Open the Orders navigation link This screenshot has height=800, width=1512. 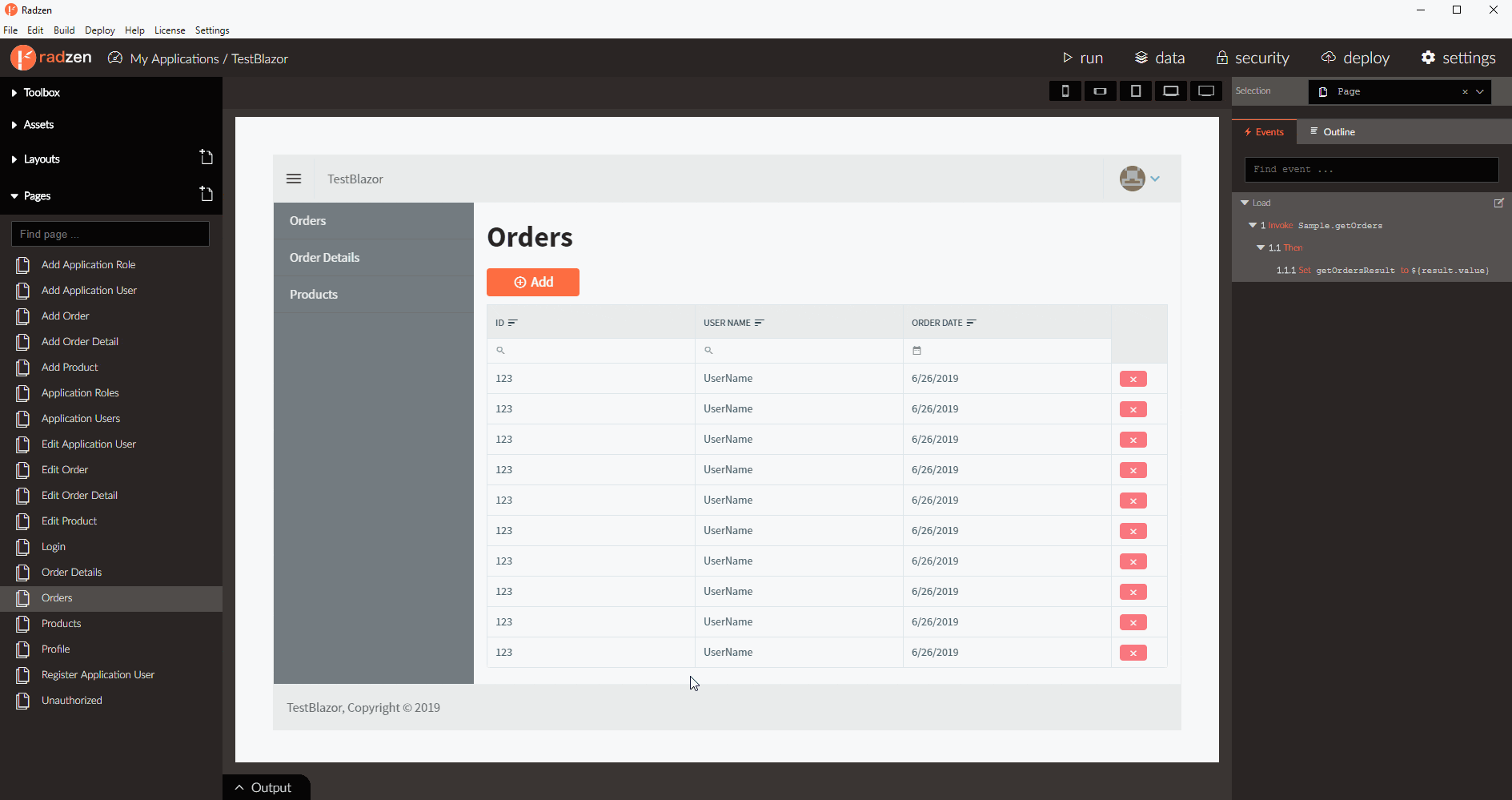[374, 221]
